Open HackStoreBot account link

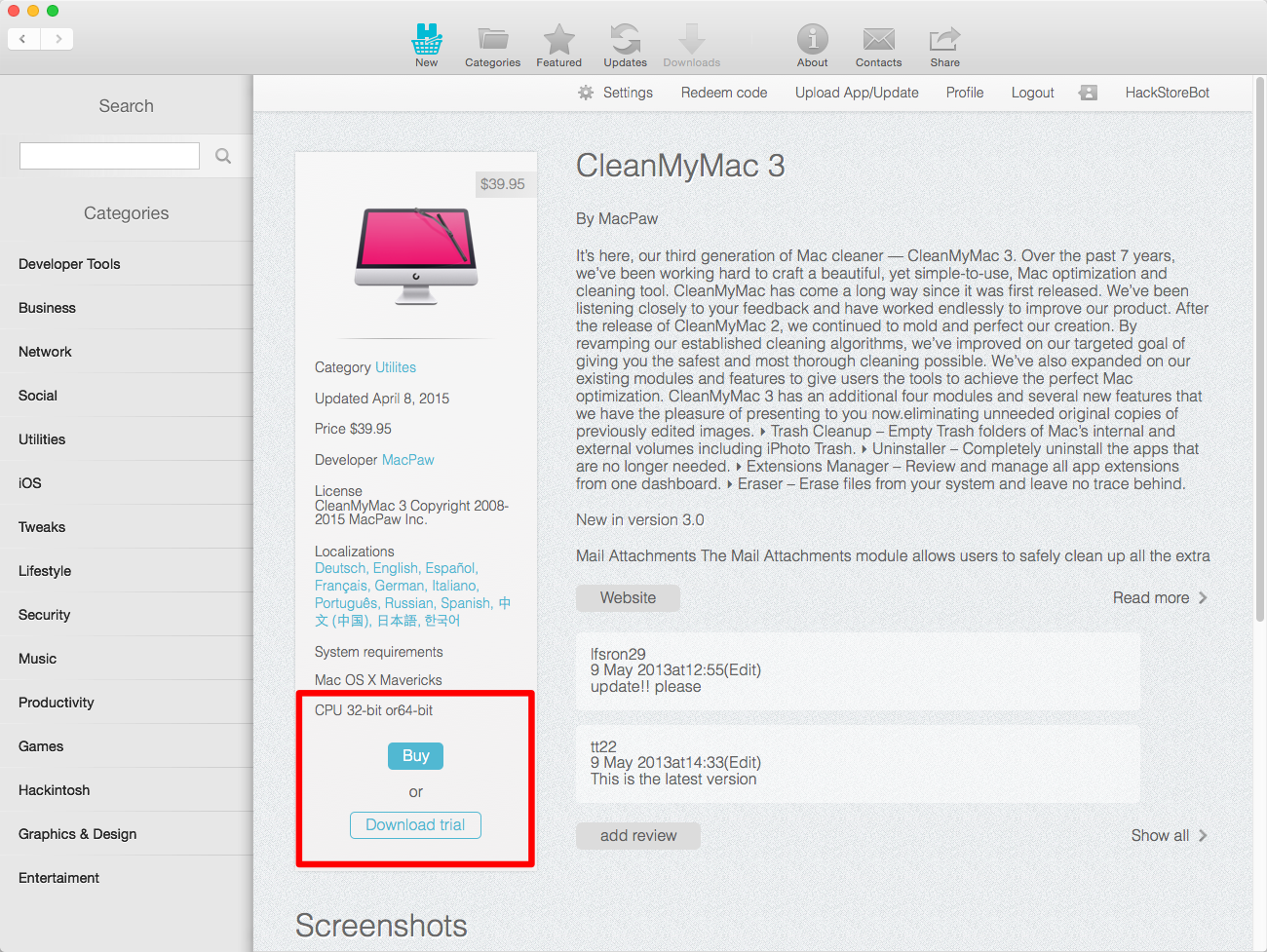pos(1167,93)
